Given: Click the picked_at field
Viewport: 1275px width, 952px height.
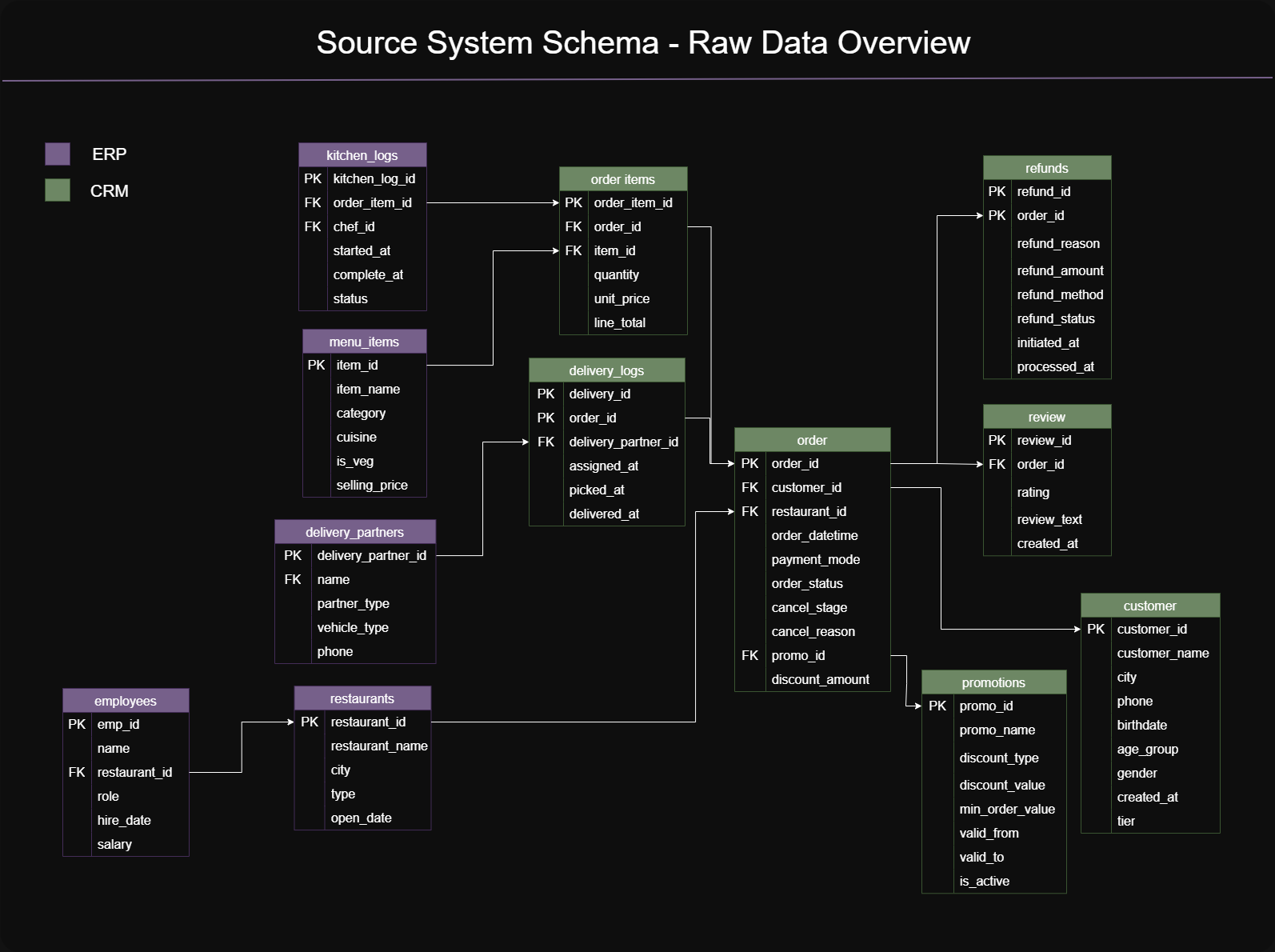Looking at the screenshot, I should (597, 490).
